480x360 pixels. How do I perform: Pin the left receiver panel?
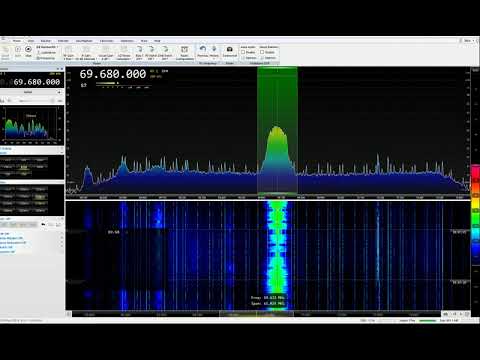57,69
